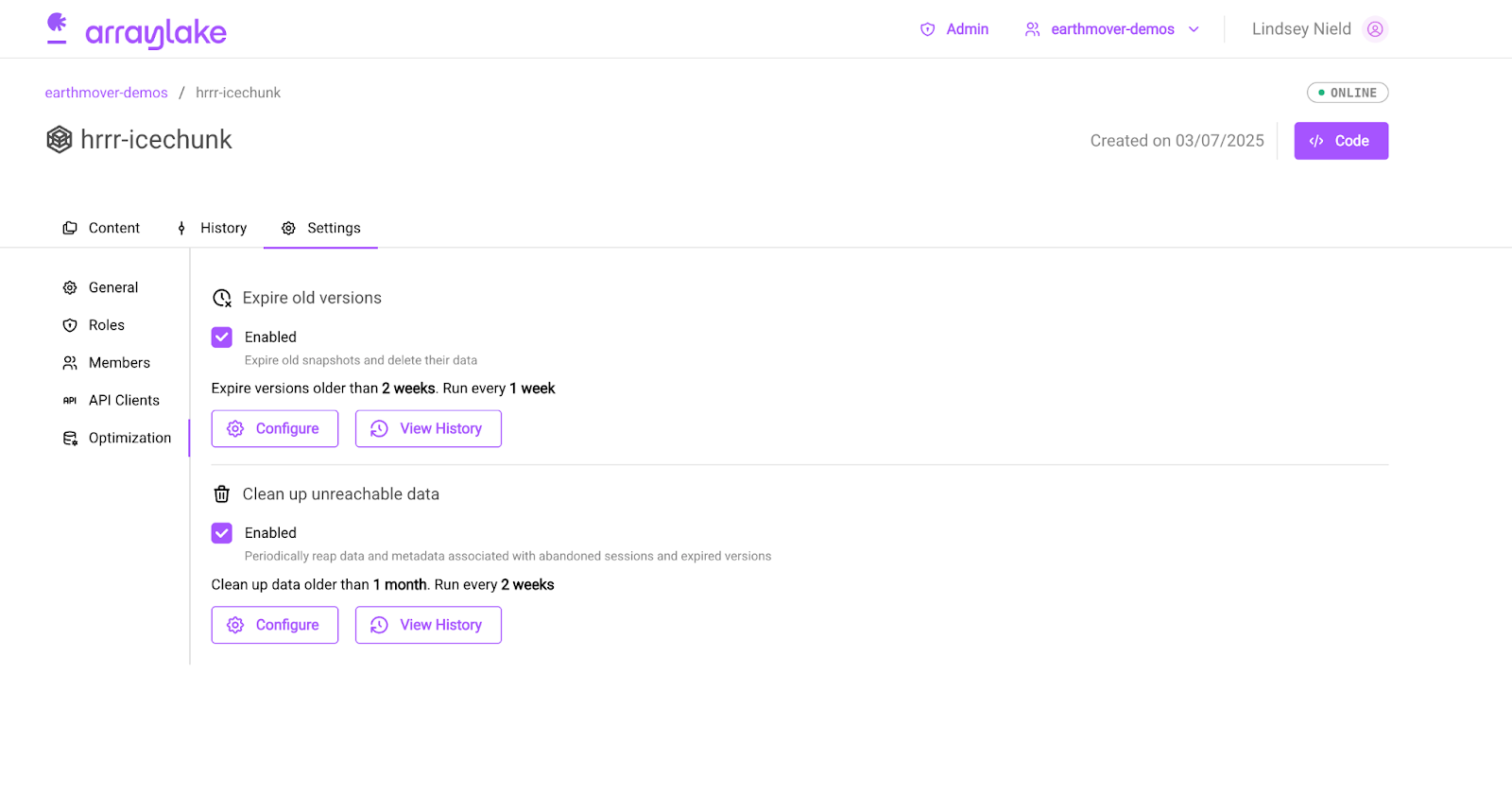Click the hrrr-icechunk repository cube icon

click(x=60, y=140)
